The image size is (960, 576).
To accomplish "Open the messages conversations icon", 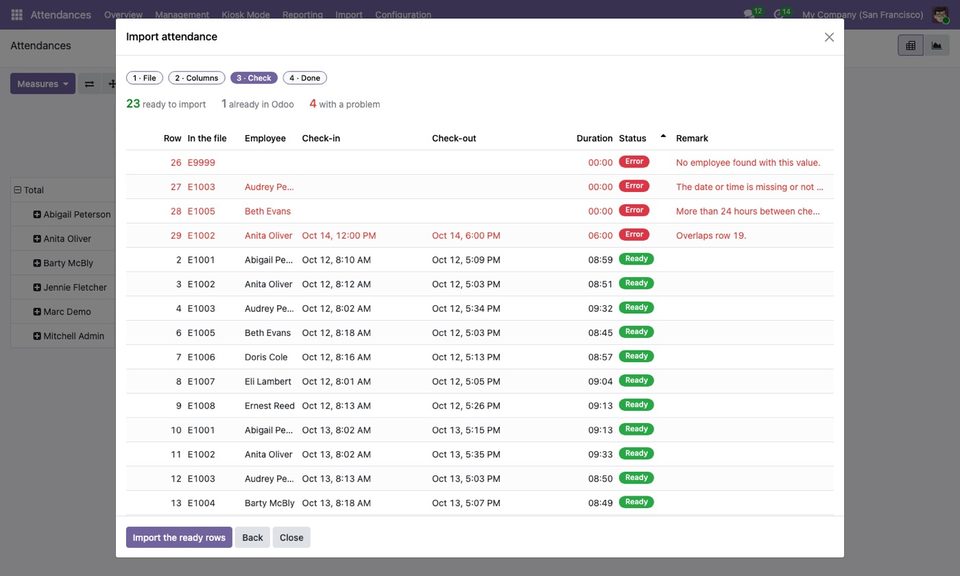I will coord(749,14).
